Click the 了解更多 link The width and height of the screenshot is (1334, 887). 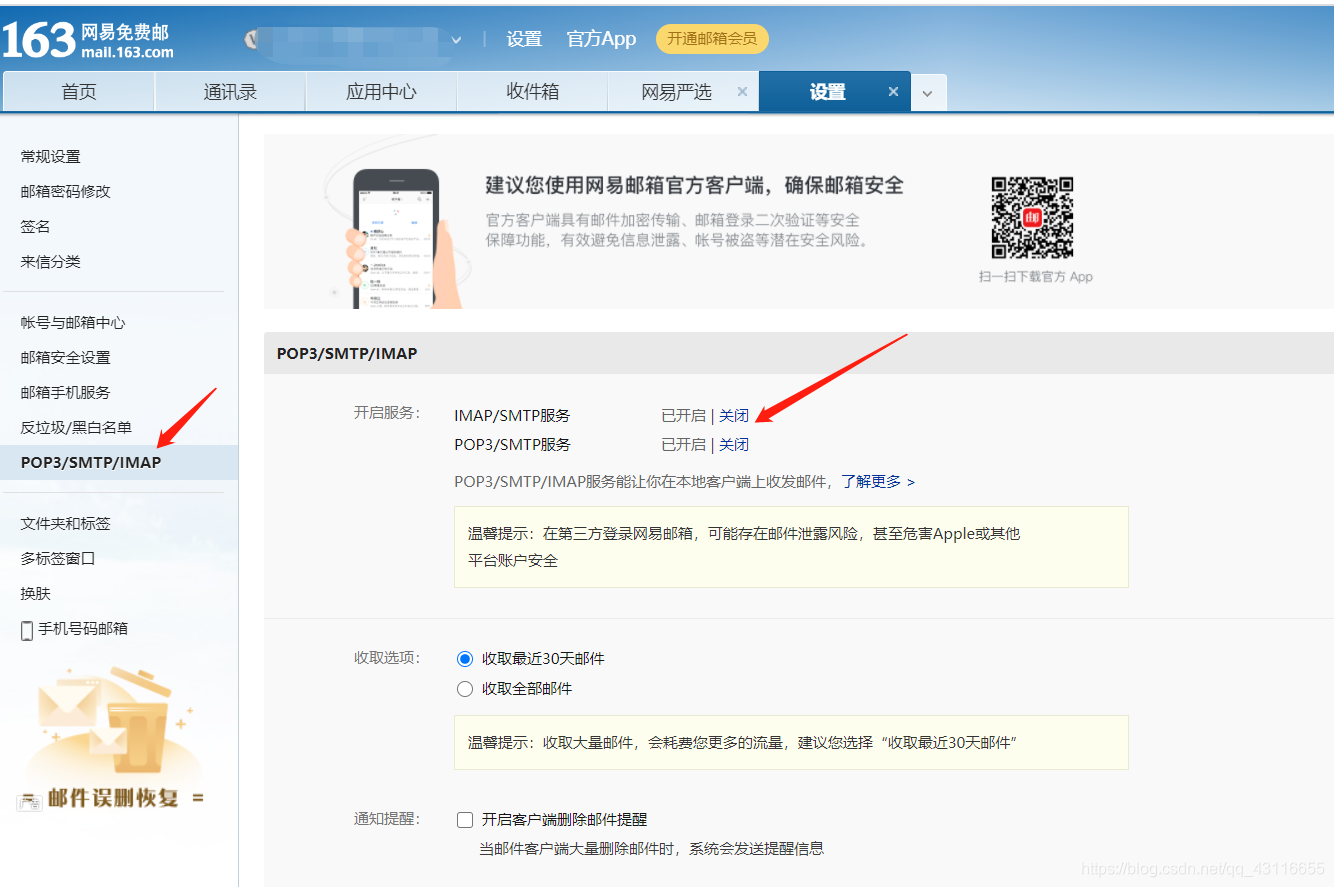(874, 479)
